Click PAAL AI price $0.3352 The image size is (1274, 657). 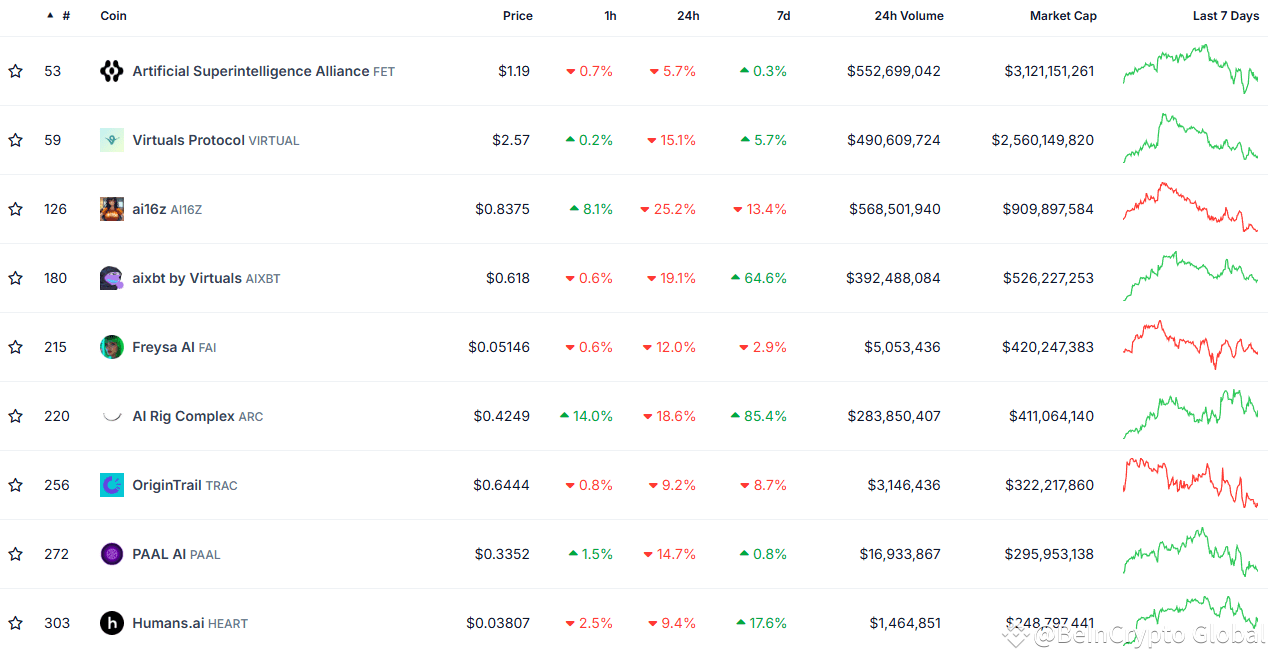tap(503, 554)
